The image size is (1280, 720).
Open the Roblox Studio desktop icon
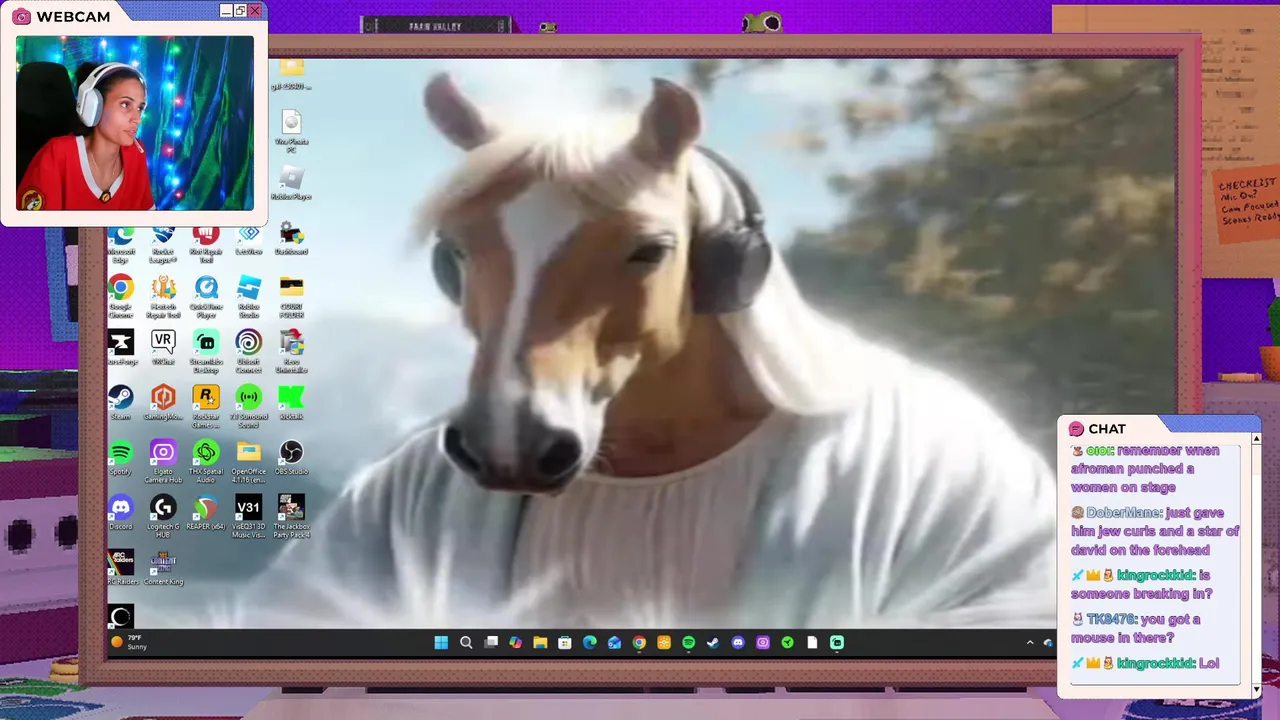click(249, 296)
